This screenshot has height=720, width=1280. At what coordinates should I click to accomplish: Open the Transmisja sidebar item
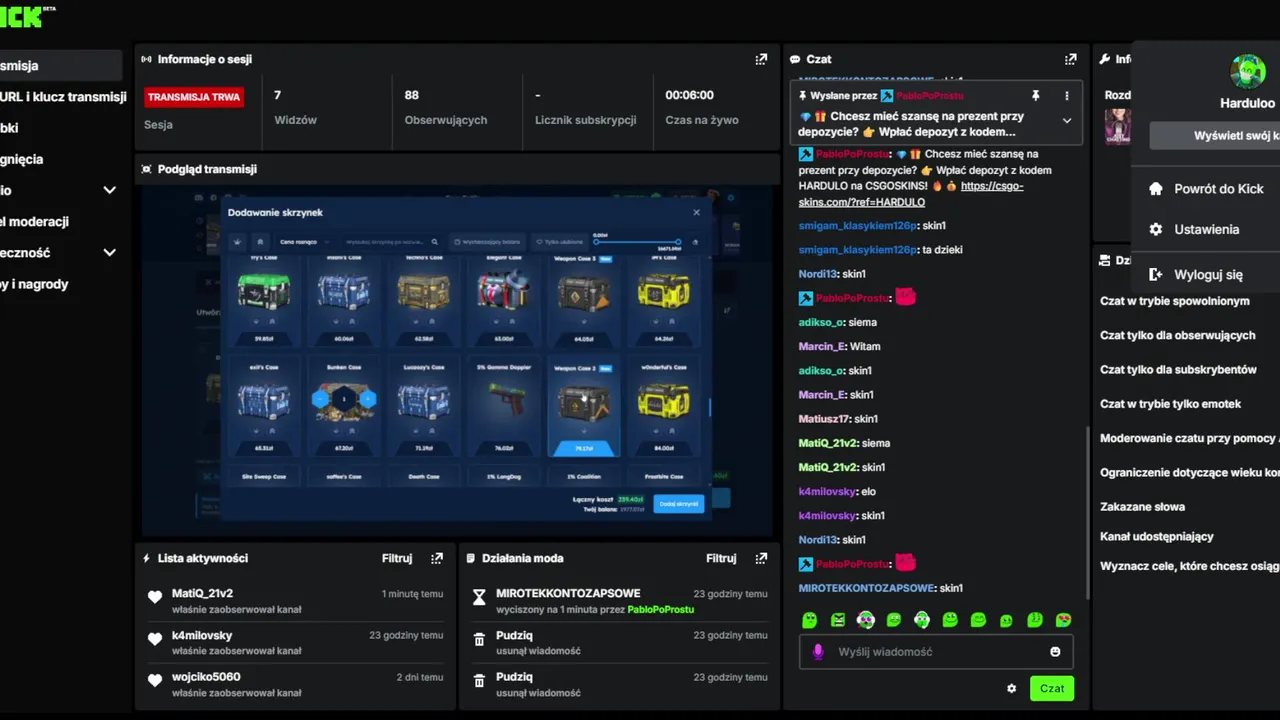[x=60, y=66]
